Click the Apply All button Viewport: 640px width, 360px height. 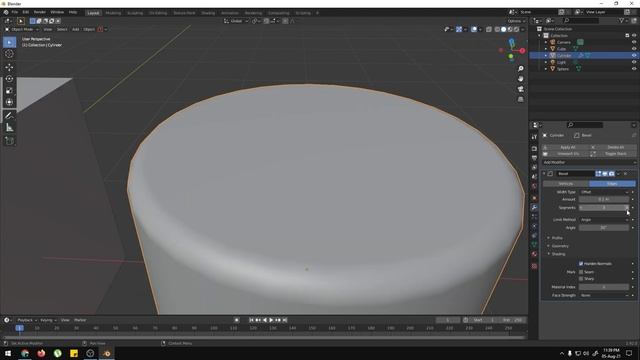pos(567,147)
